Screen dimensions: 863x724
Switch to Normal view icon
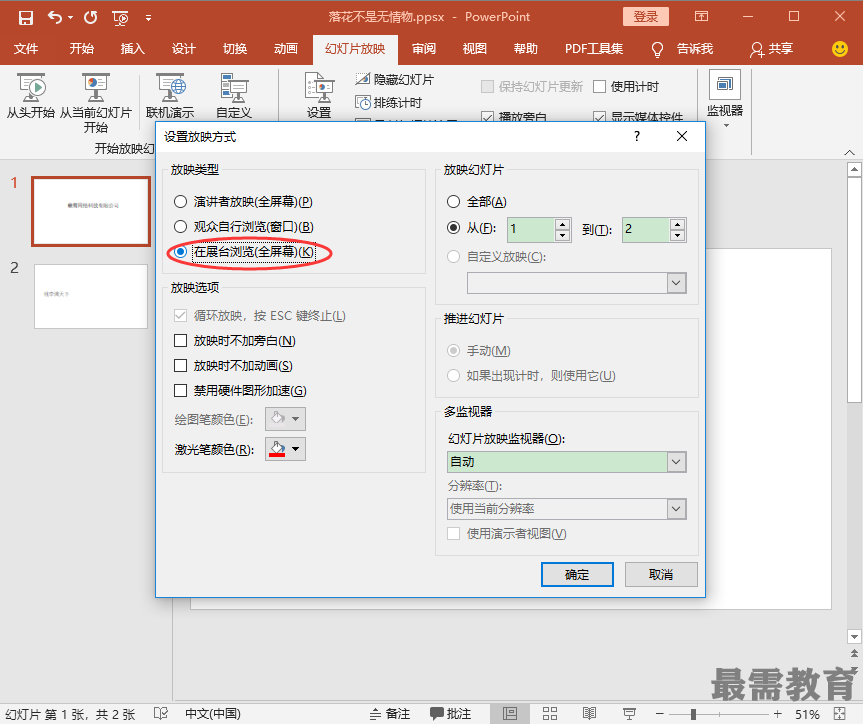510,714
